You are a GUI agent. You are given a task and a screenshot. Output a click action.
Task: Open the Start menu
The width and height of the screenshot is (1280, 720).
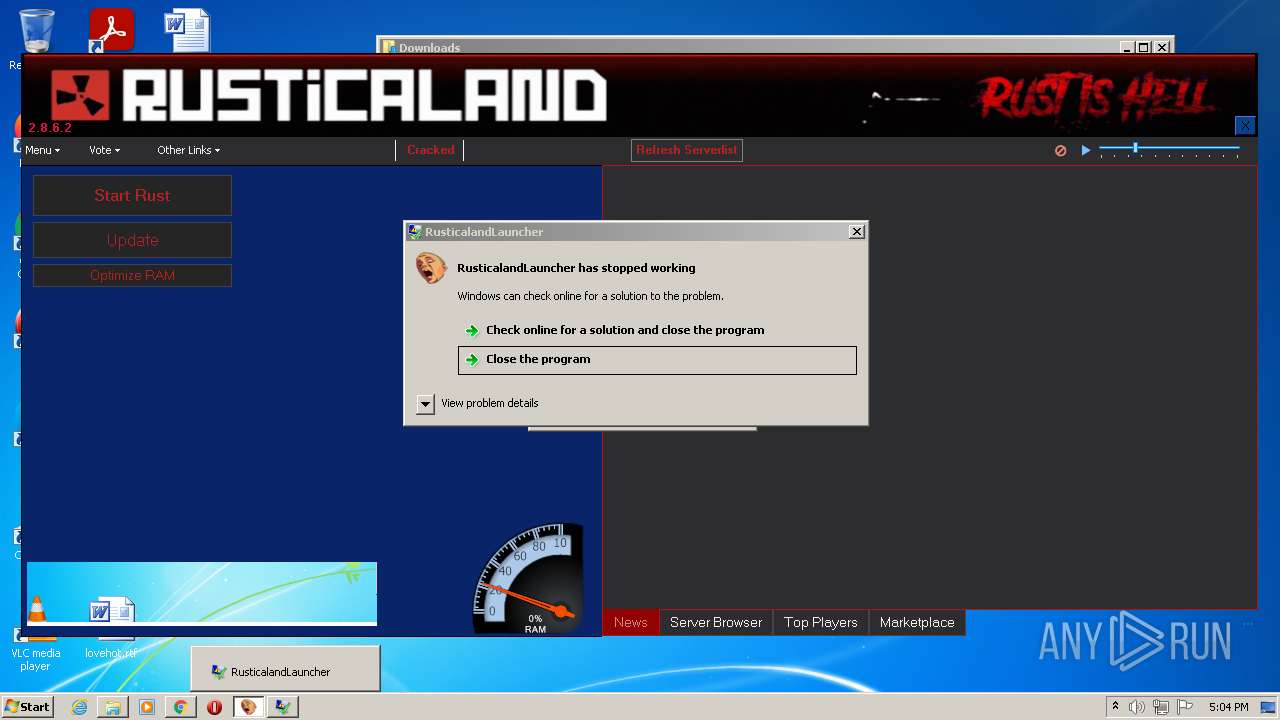[27, 706]
